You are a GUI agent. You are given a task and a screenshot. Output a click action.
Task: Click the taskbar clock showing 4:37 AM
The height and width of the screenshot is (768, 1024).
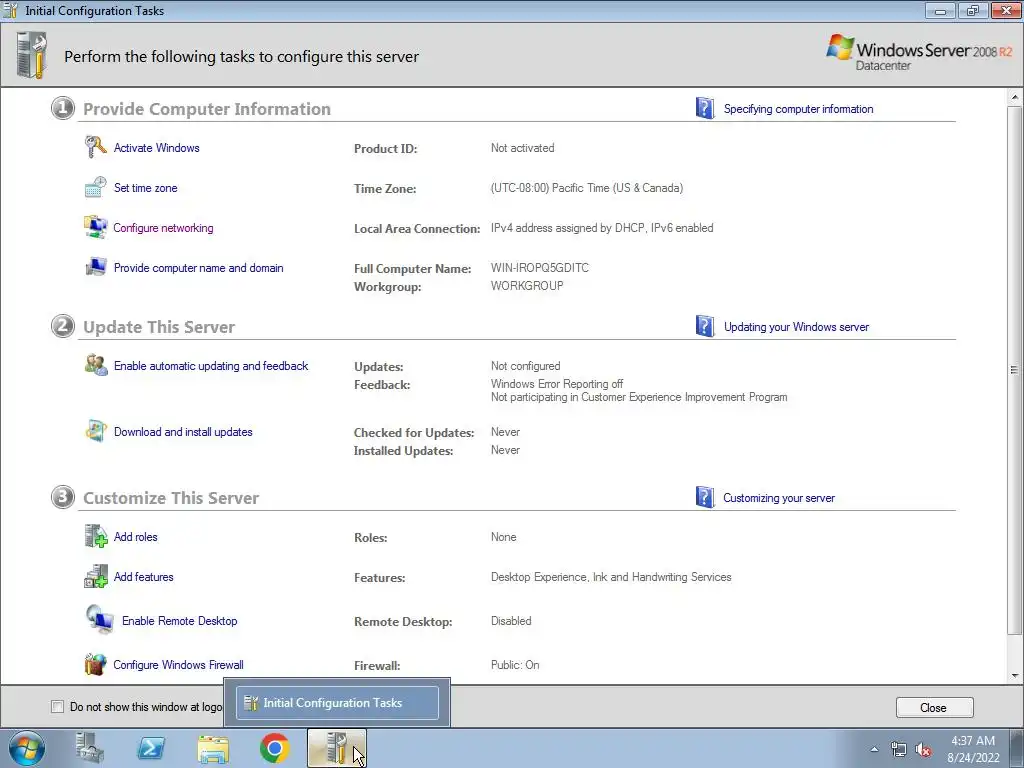973,749
